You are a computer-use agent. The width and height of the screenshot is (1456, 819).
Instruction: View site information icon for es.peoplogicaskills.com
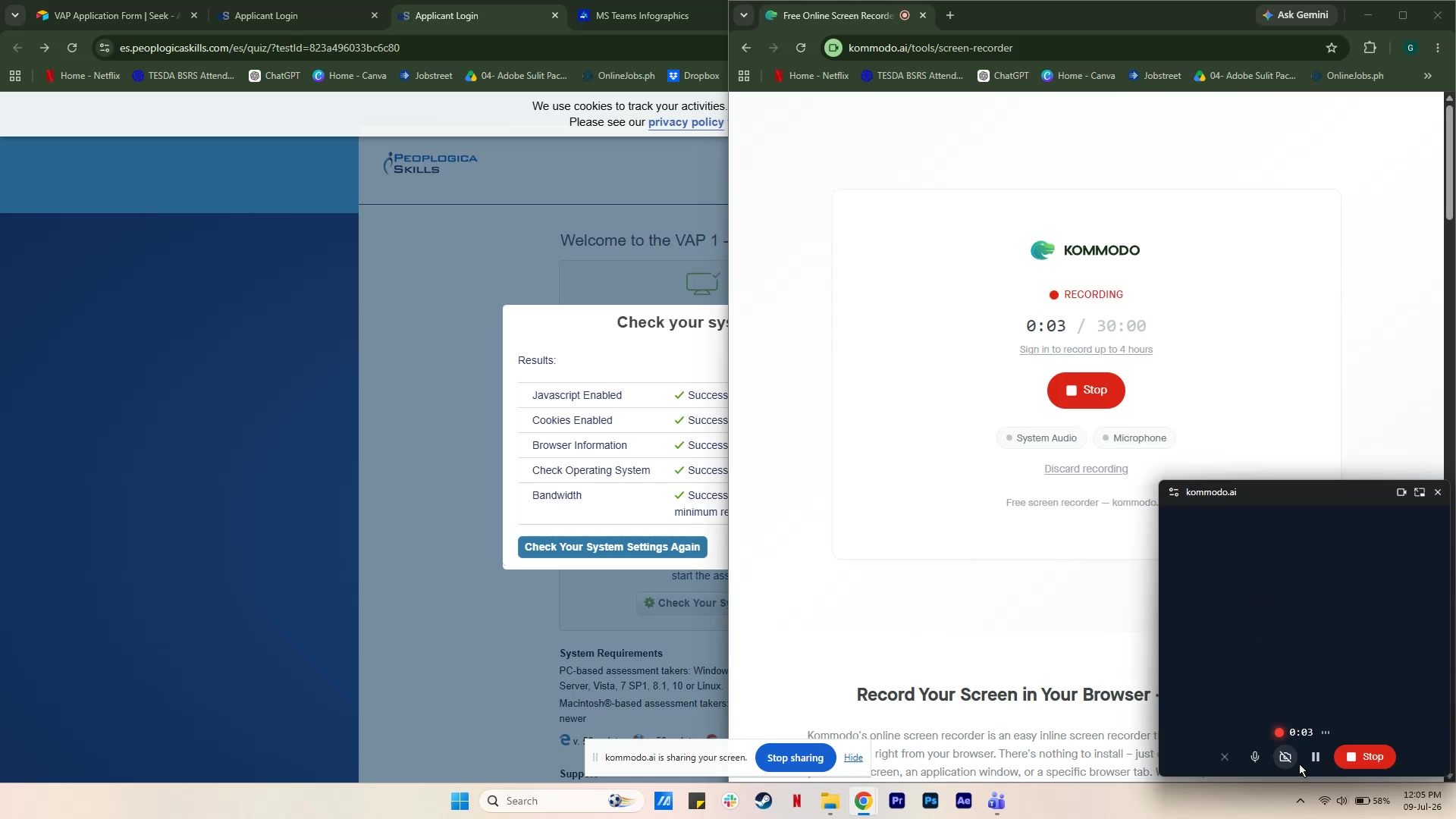click(105, 48)
